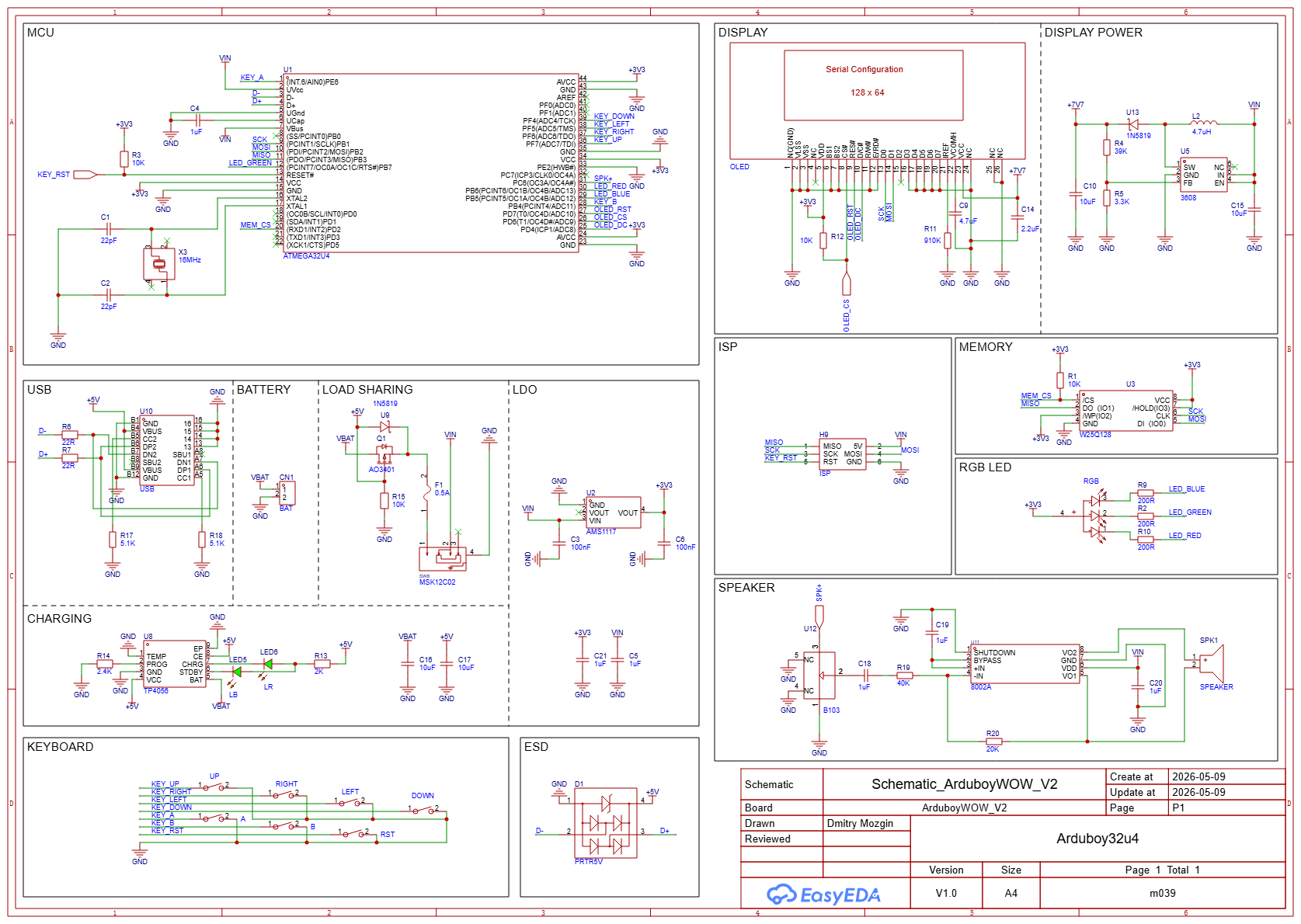The width and height of the screenshot is (1301, 924).
Task: Select the "Dmitry Mozgin" drawn-by field
Action: [x=860, y=823]
